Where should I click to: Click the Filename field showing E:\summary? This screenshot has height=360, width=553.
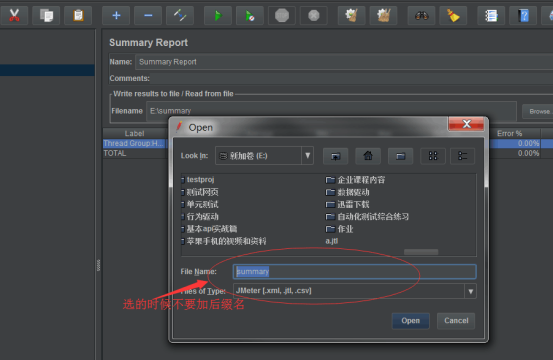[332, 111]
